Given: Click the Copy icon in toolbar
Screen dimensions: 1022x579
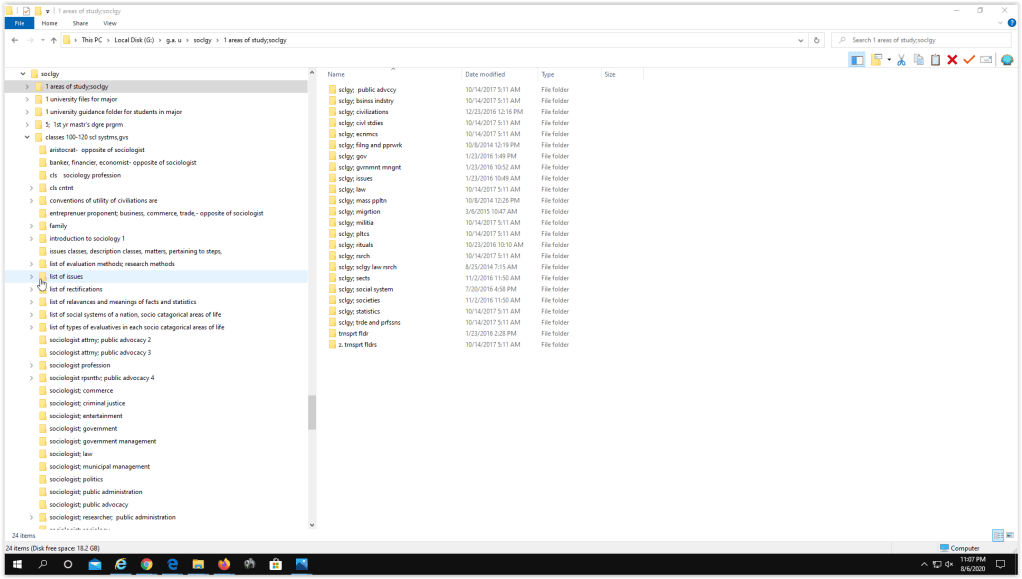Looking at the screenshot, I should (918, 60).
